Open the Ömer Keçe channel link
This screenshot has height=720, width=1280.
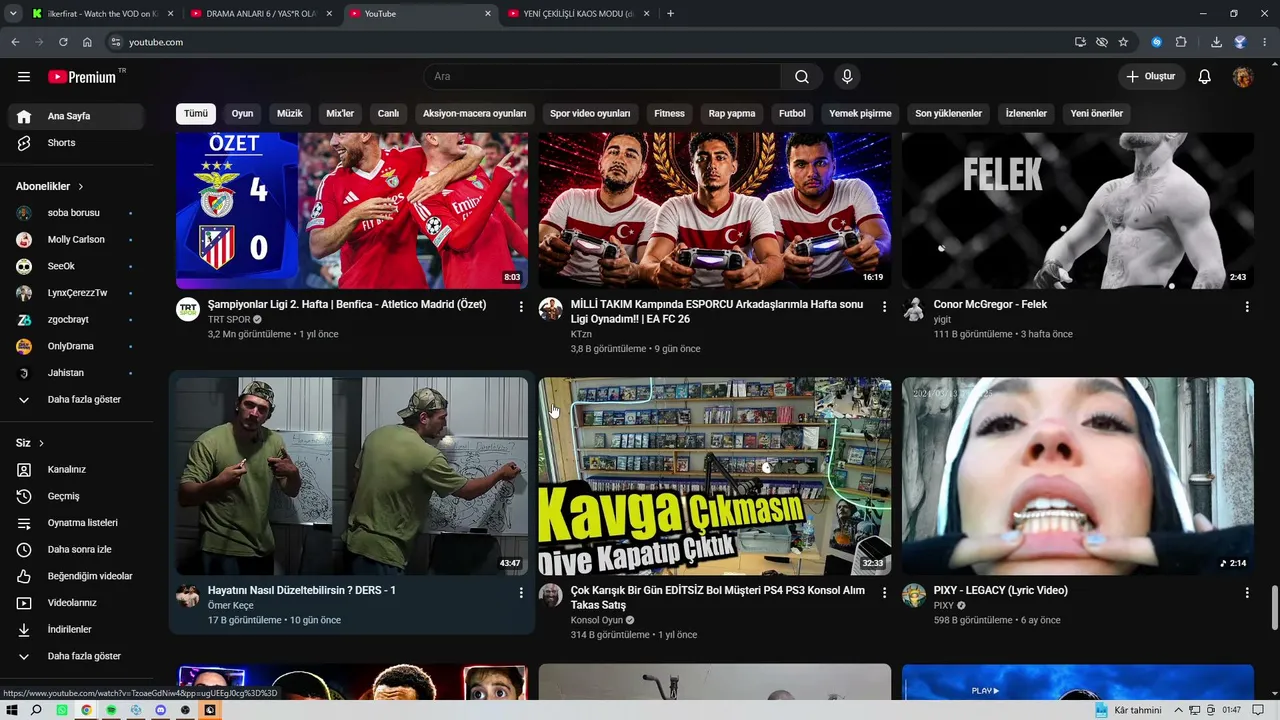(231, 606)
